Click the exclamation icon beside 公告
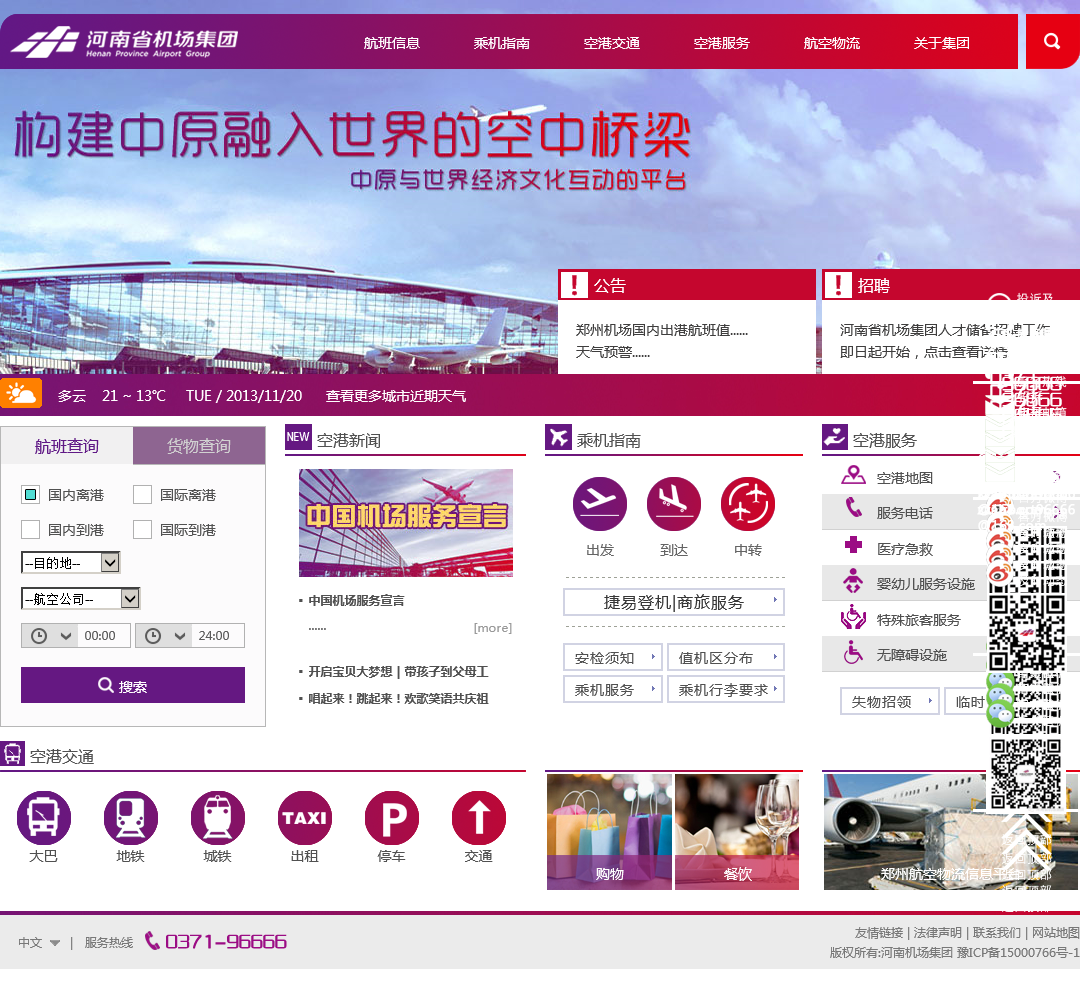Image resolution: width=1080 pixels, height=982 pixels. click(x=574, y=284)
